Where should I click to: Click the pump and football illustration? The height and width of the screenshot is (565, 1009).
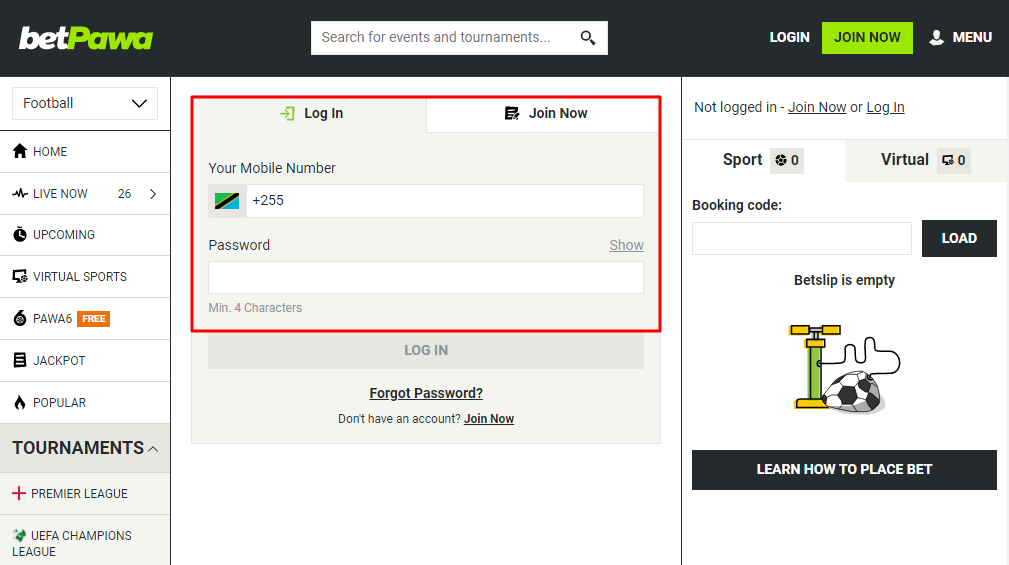(844, 369)
